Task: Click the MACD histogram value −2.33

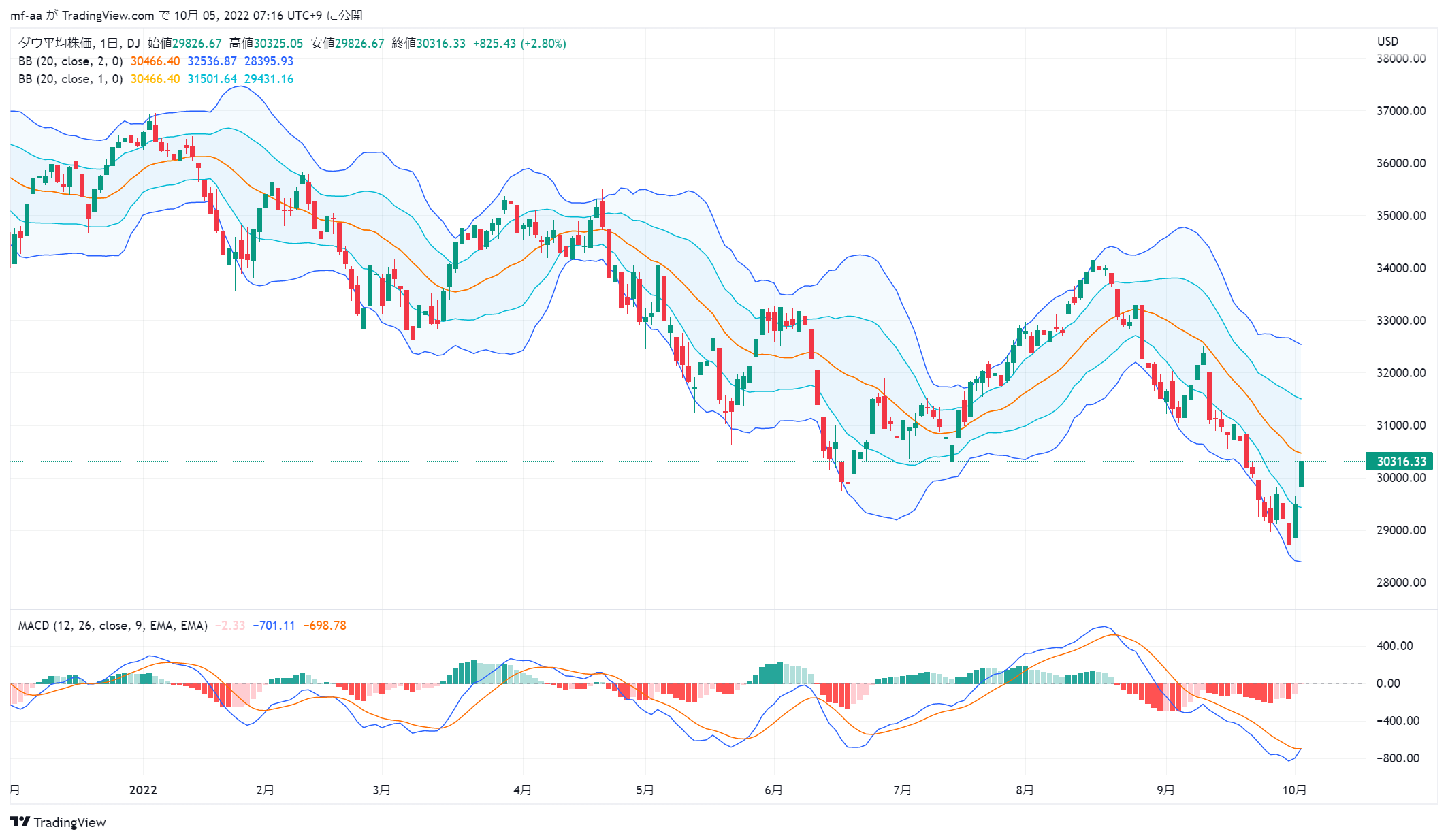Action: pyautogui.click(x=230, y=626)
